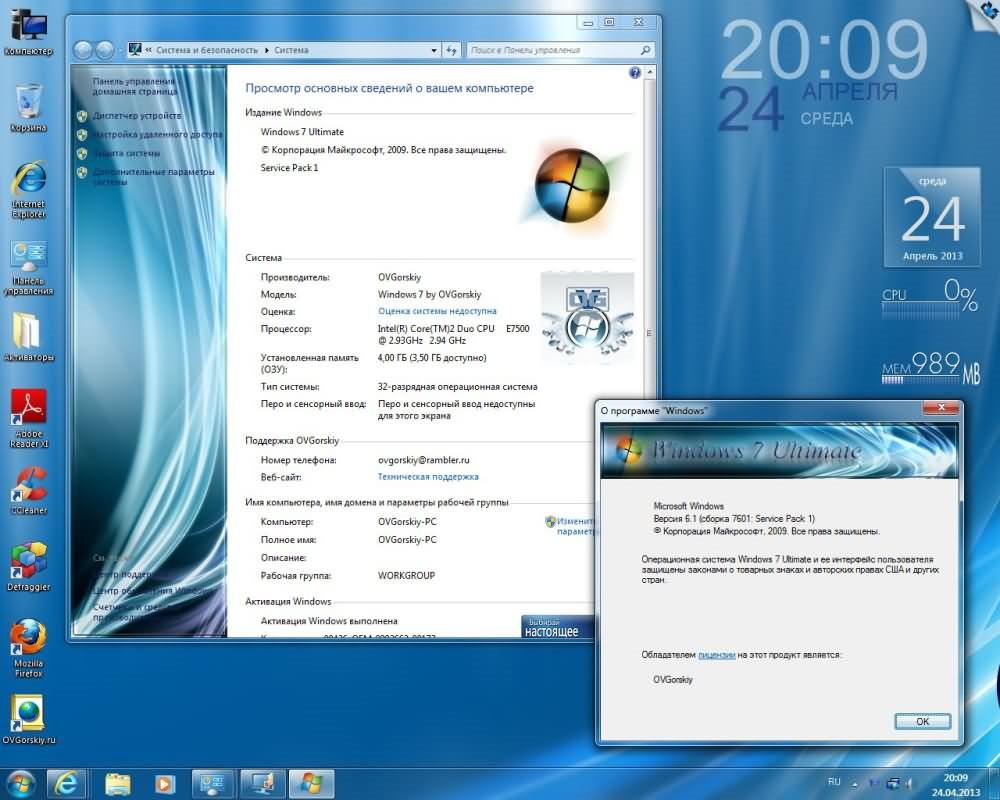This screenshot has height=800, width=1000.
Task: Expand the address bar history dropdown arrow
Action: click(433, 50)
